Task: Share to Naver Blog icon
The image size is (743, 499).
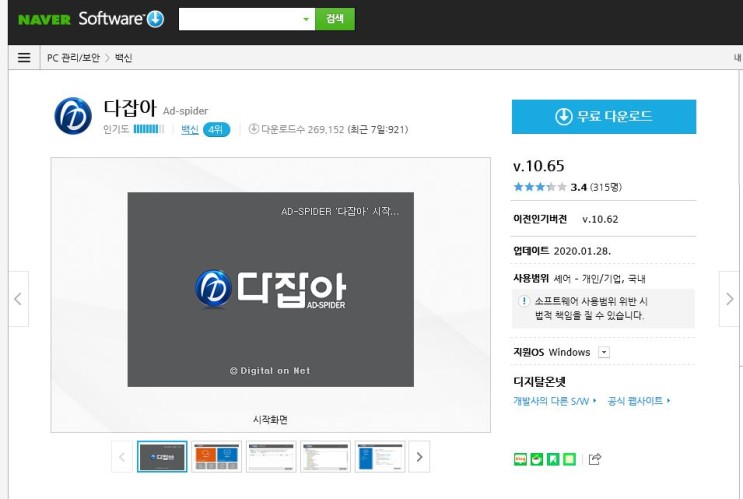Action: [520, 459]
